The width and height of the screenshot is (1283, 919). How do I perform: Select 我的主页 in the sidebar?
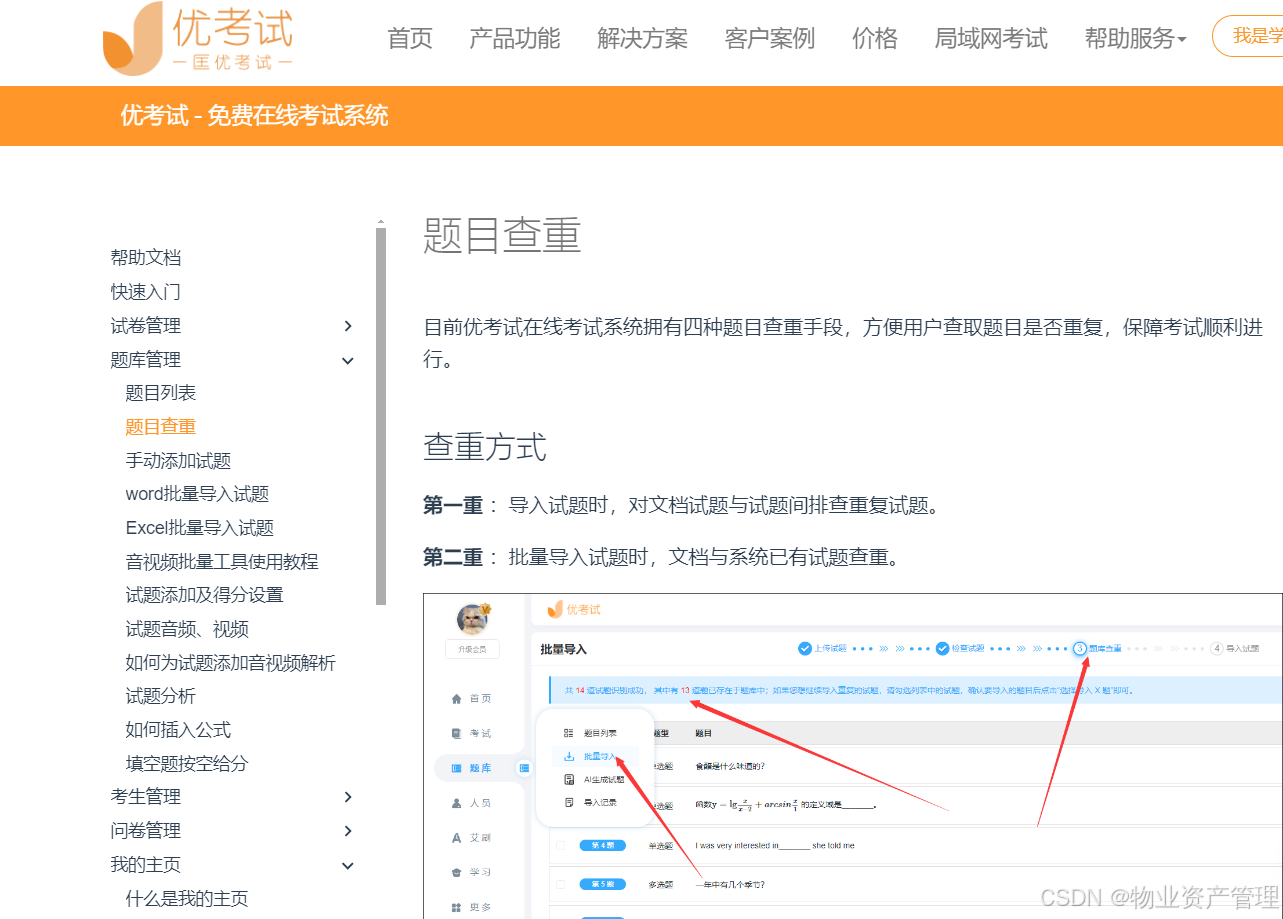[146, 865]
